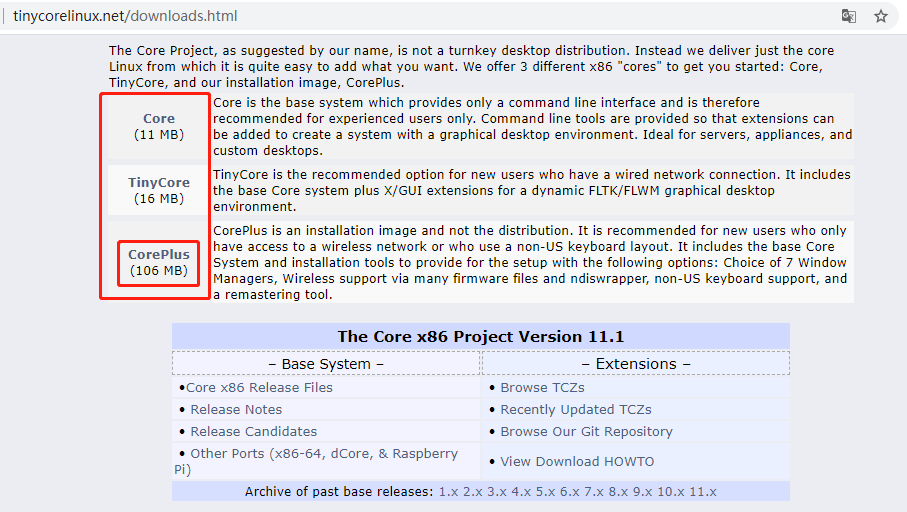
Task: Open the 6.x archive link
Action: pyautogui.click(x=569, y=492)
